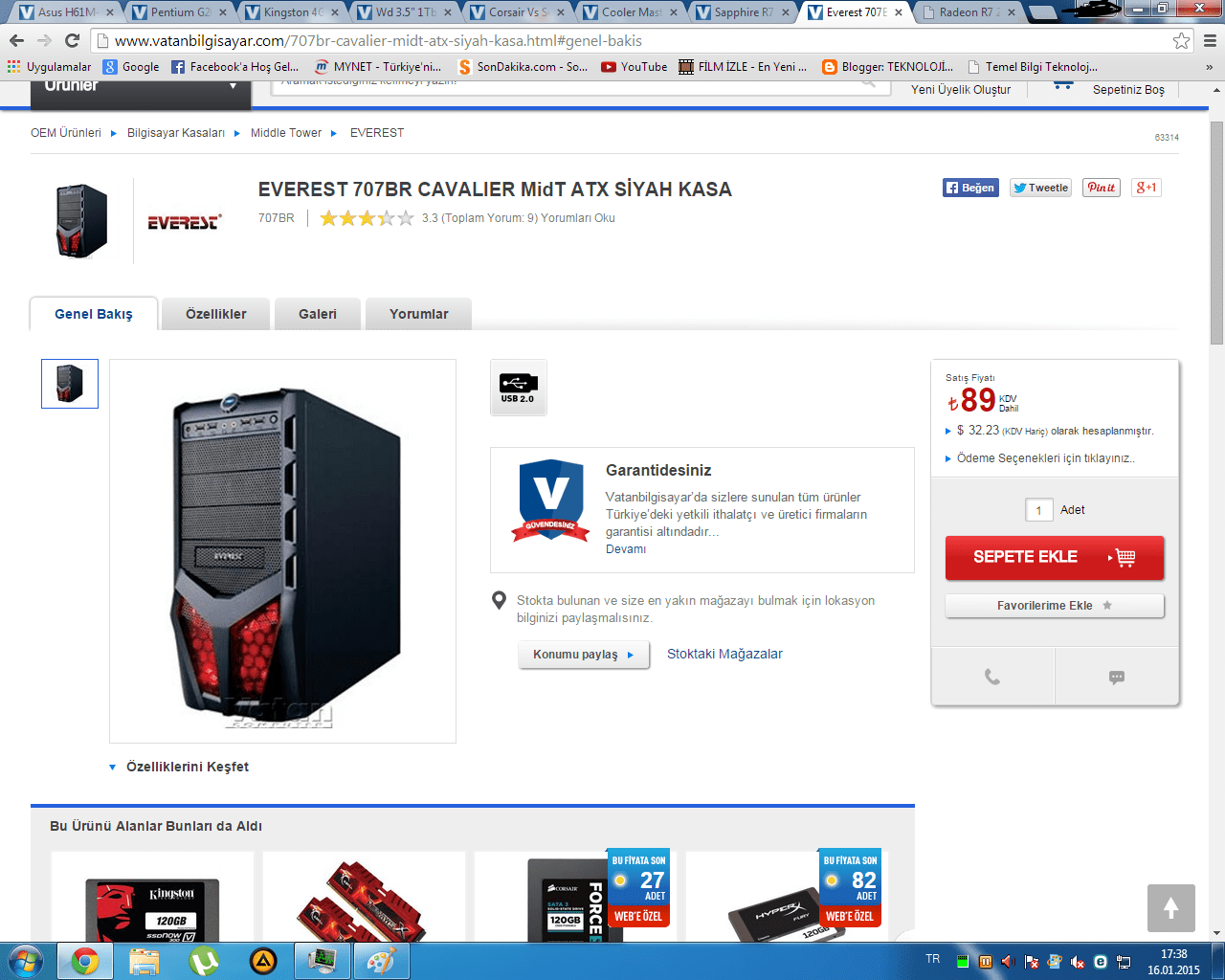The image size is (1225, 980).
Task: Click the Adet quantity input field
Action: click(1039, 510)
